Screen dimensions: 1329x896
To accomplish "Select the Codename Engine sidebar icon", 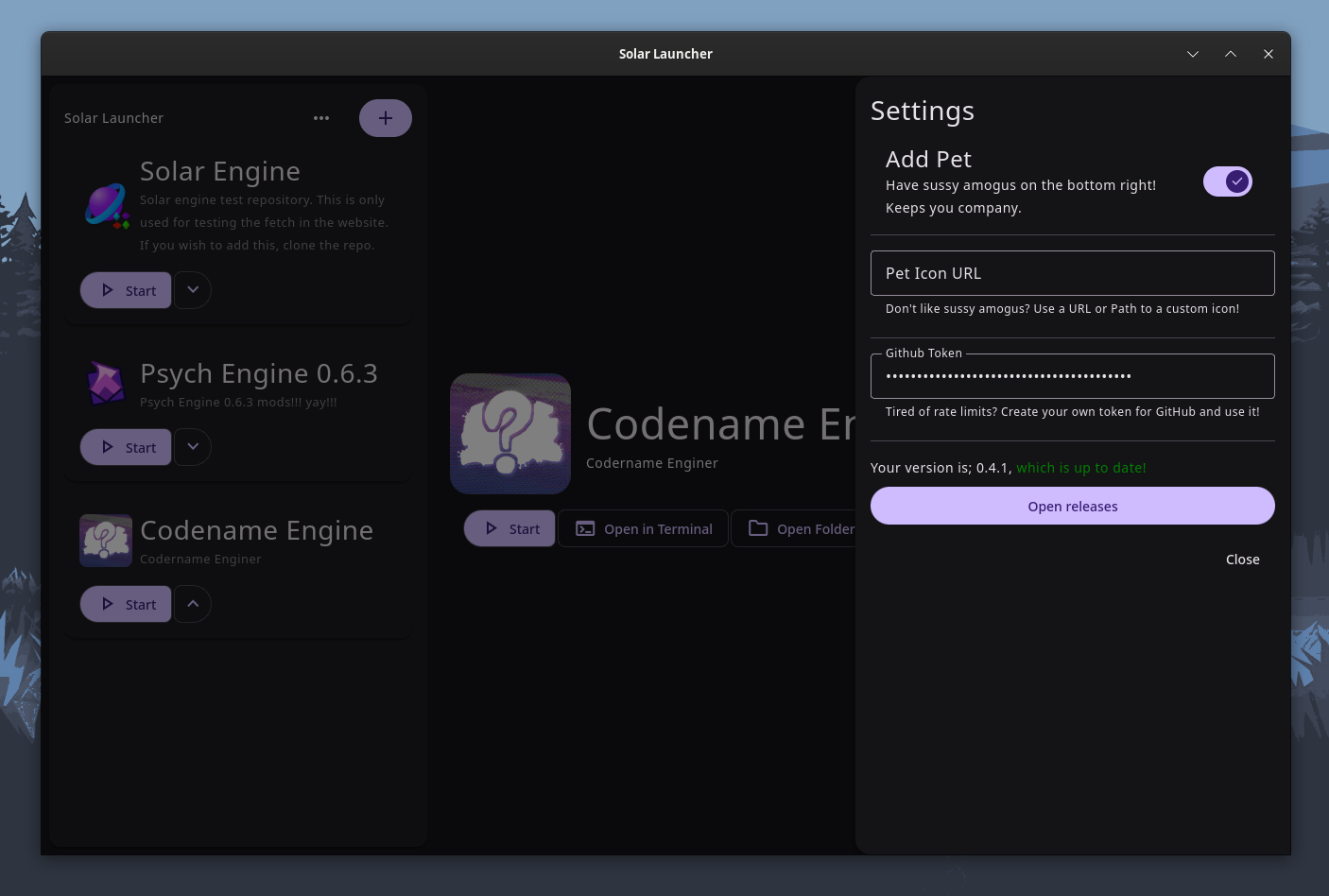I will click(x=106, y=541).
